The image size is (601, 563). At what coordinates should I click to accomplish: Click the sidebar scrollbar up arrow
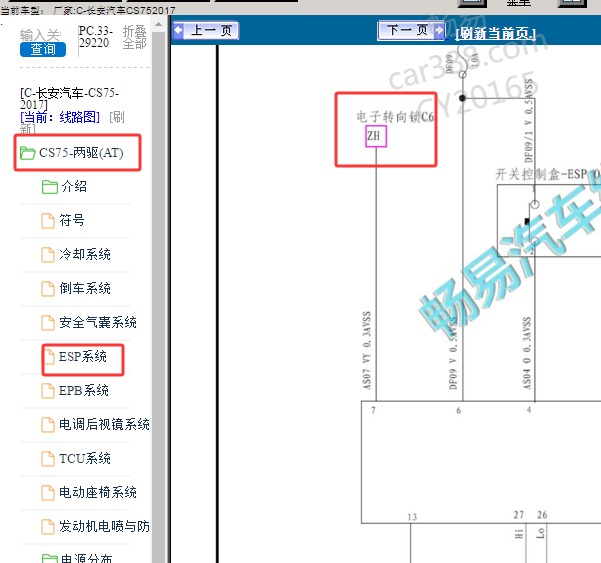[159, 25]
